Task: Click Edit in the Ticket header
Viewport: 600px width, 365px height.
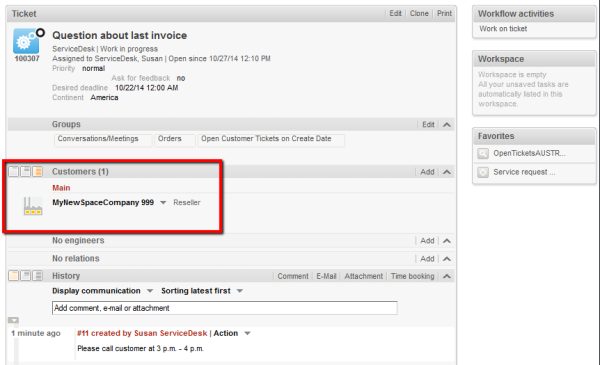Action: (x=395, y=13)
